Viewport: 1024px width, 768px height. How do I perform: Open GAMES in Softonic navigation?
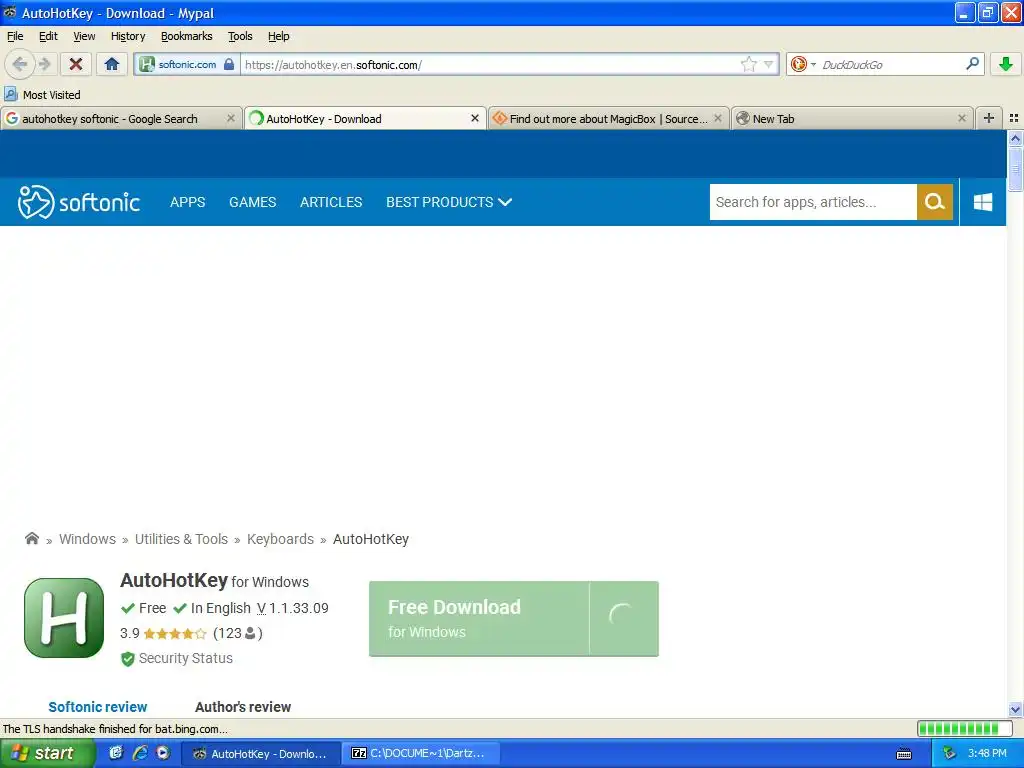pos(253,202)
